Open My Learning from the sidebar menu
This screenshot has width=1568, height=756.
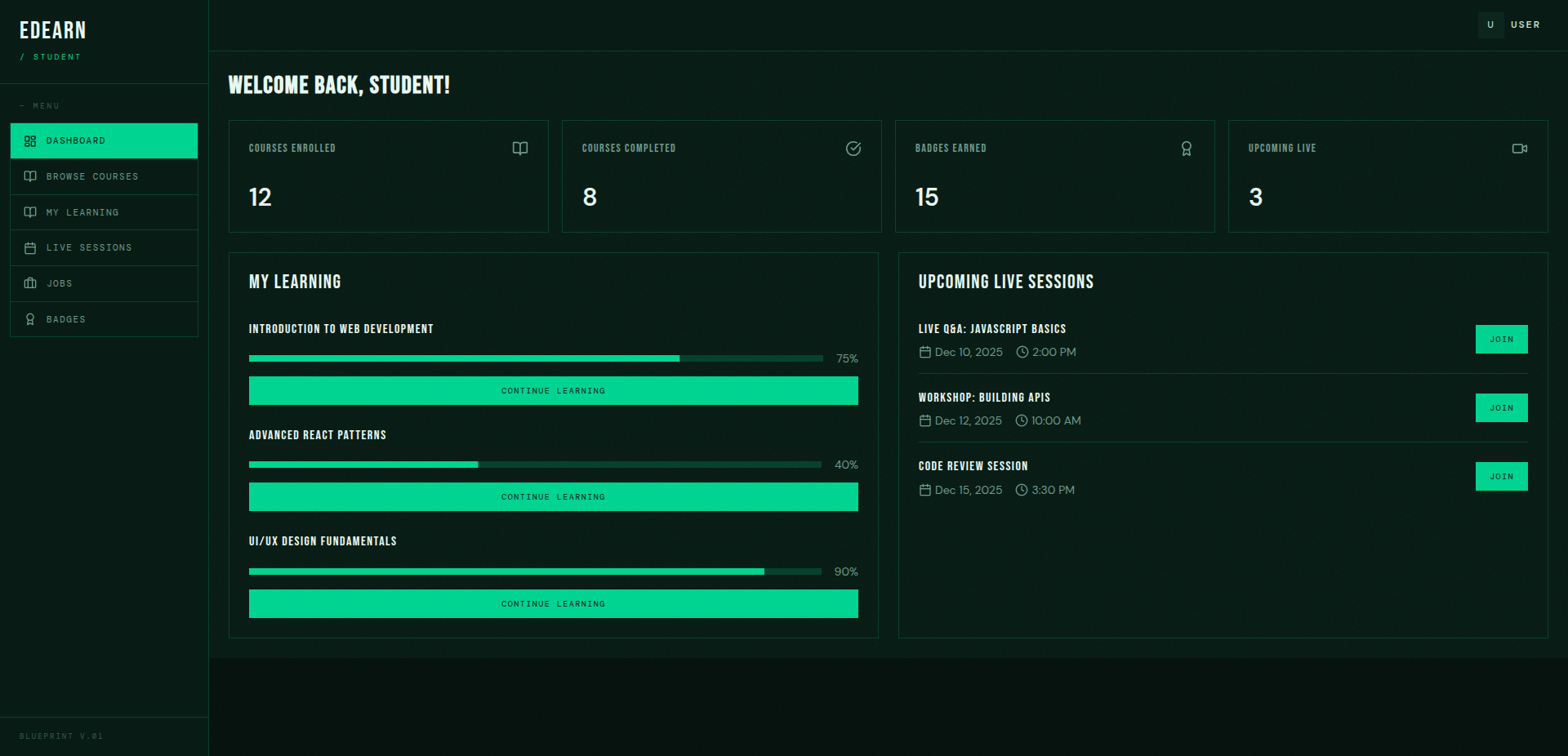pyautogui.click(x=104, y=212)
